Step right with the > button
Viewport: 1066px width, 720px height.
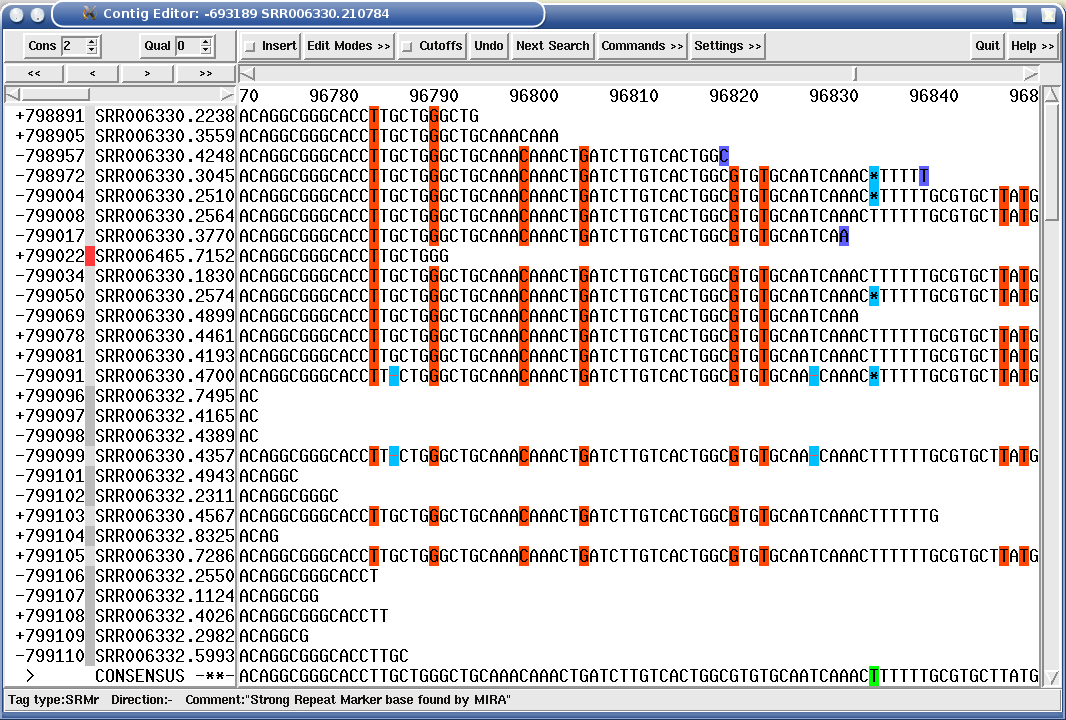point(148,73)
